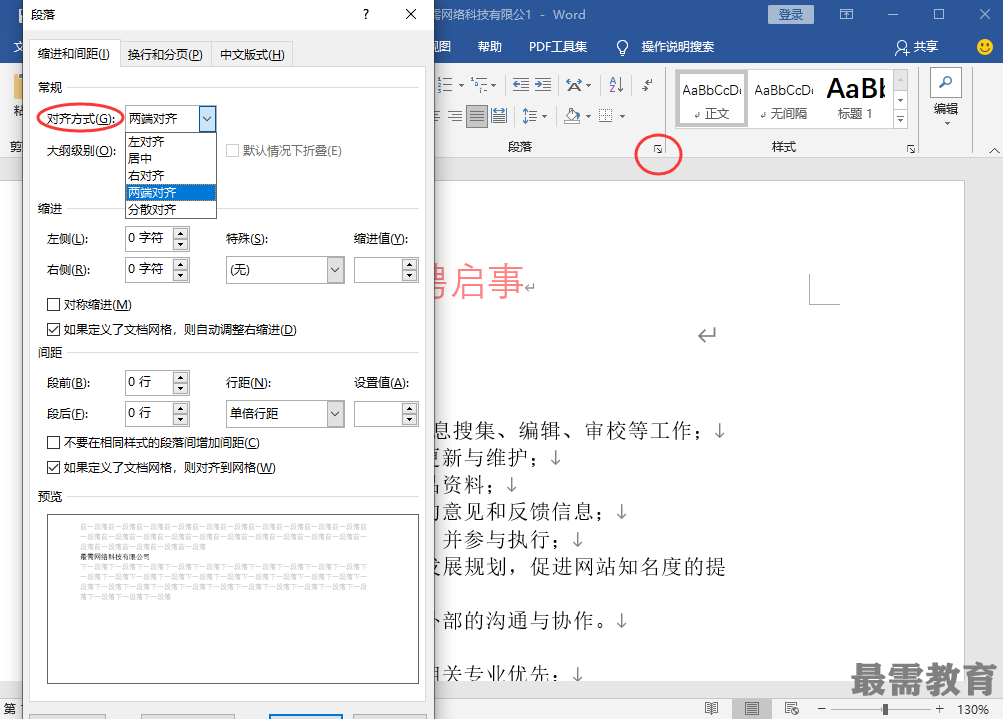Viewport: 1003px width, 719px height.
Task: Click the line spacing icon
Action: point(530,116)
